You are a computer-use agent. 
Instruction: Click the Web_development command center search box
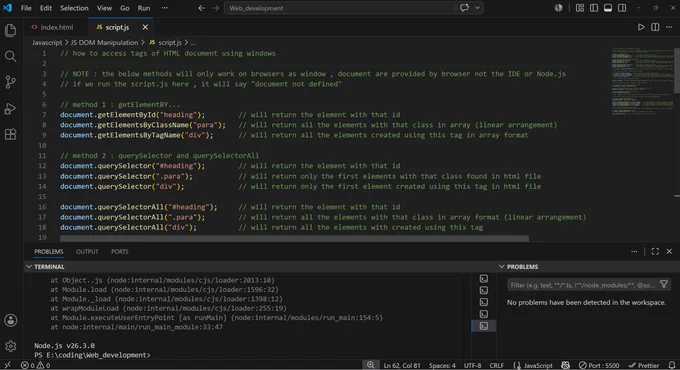340,8
